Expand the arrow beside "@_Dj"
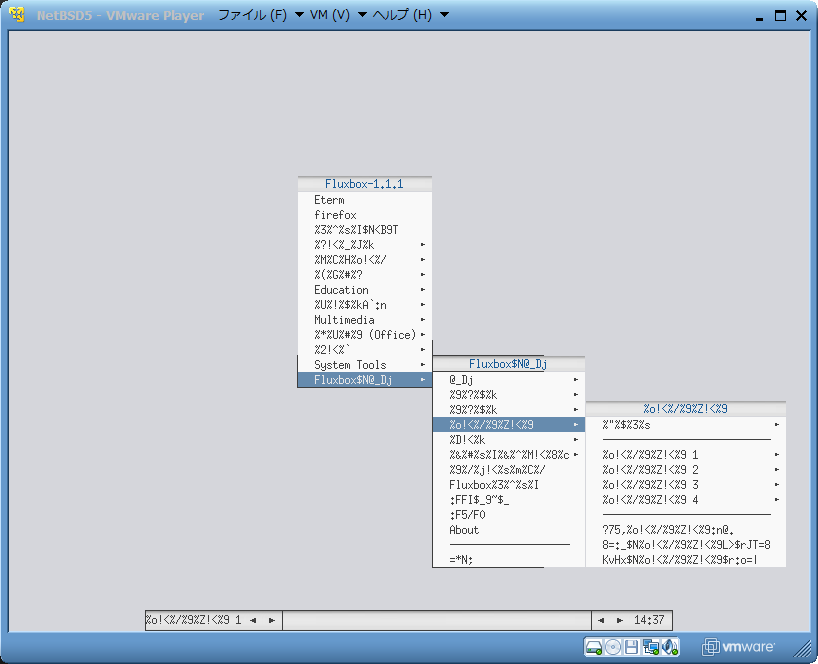This screenshot has width=818, height=664. 576,380
